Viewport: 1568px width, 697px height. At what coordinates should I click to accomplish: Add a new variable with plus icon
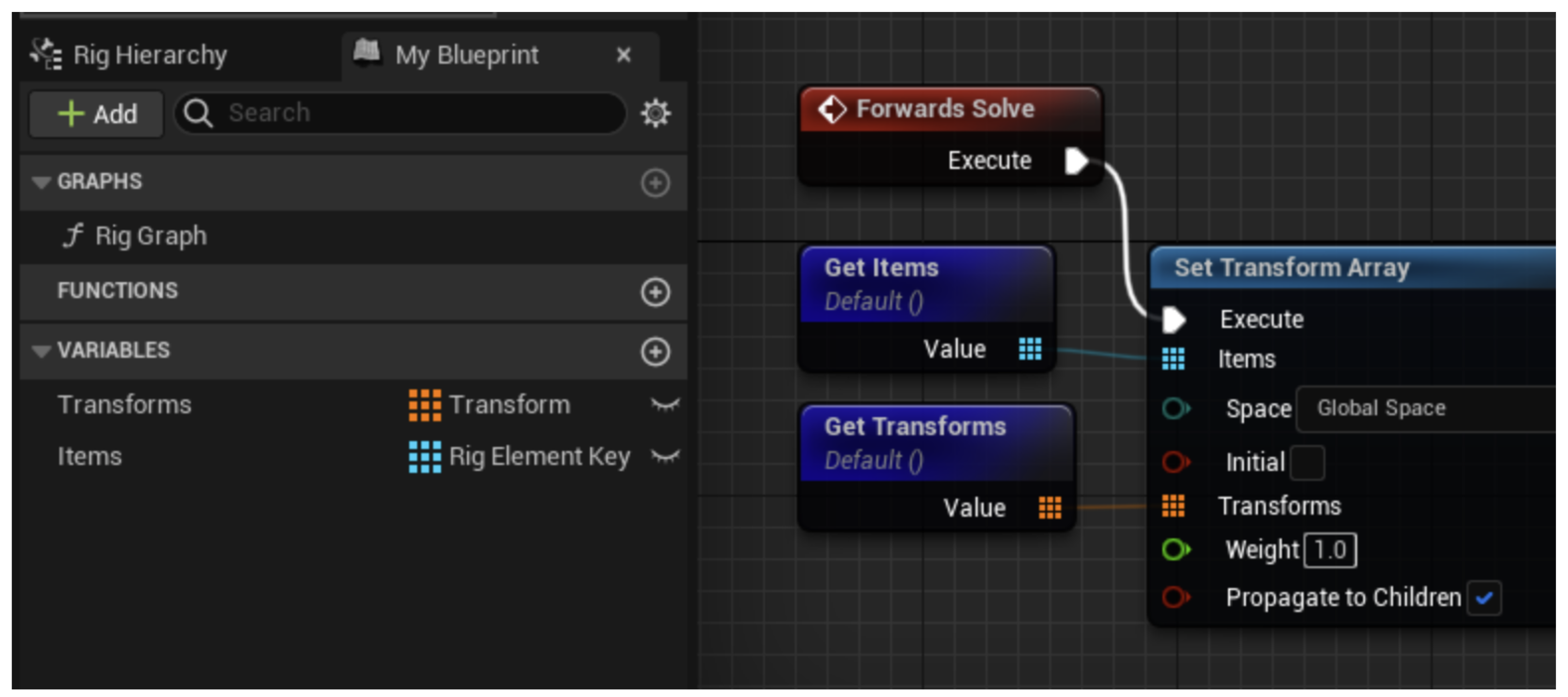coord(655,352)
